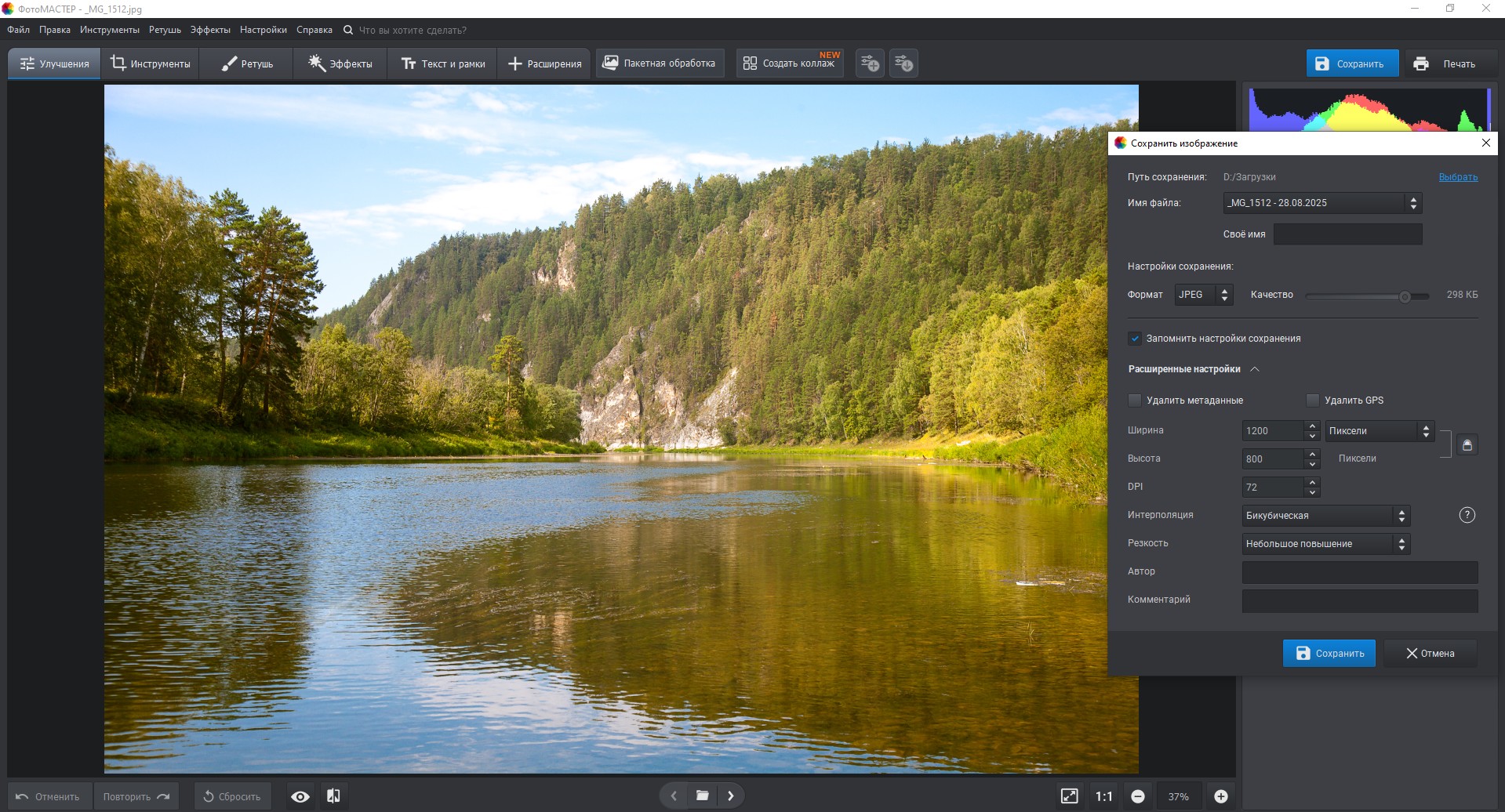The image size is (1505, 812).
Task: Collapse the Расширенные настройки section
Action: coord(1254,369)
